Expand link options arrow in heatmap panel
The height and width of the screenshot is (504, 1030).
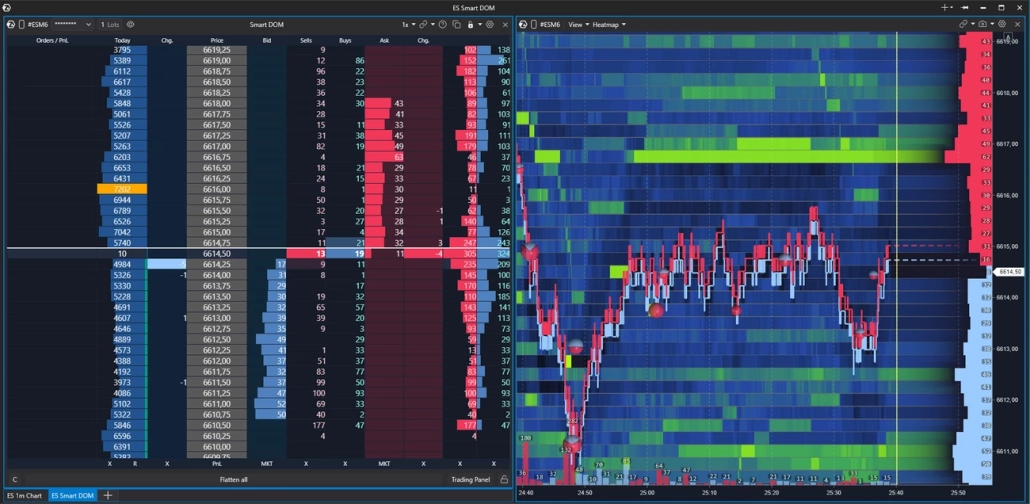coord(972,24)
